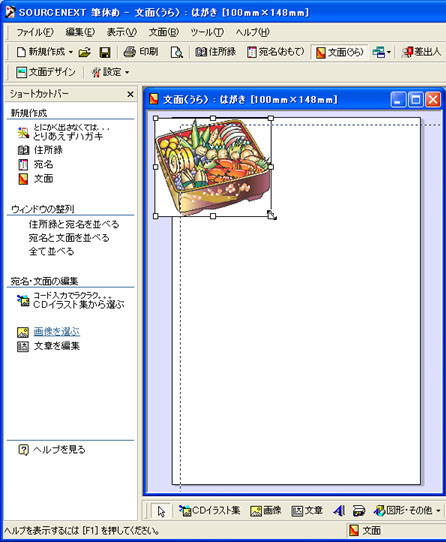
Task: Maximize the 文面(うら) document window
Action: (416, 100)
